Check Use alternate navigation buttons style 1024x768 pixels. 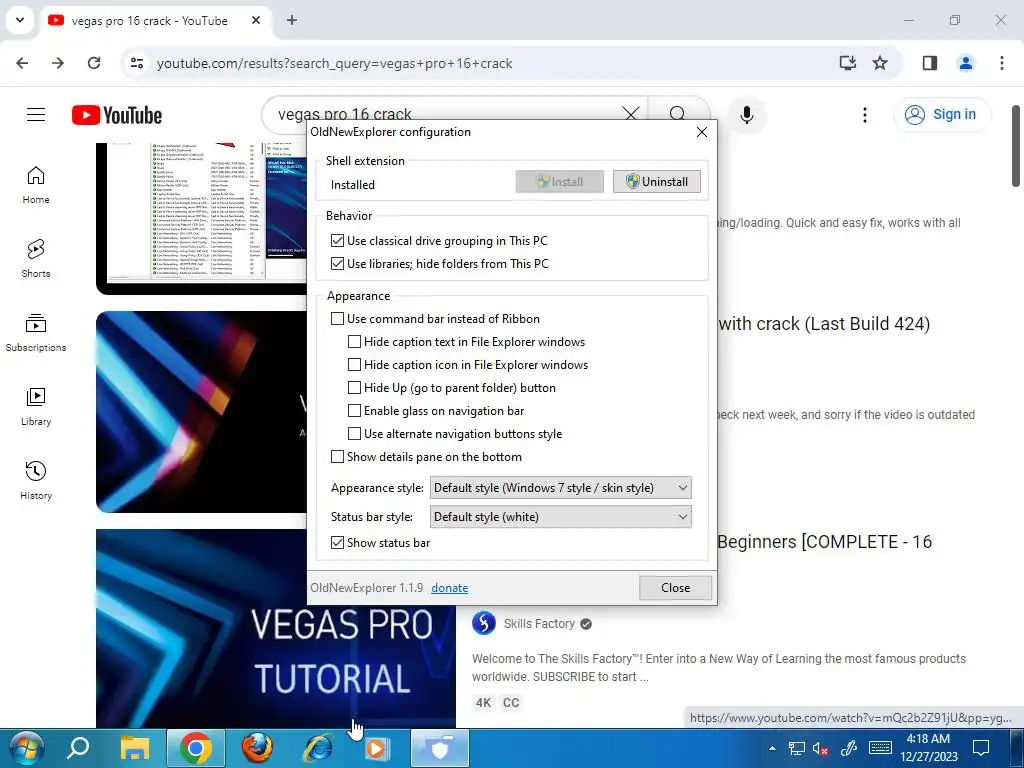(354, 434)
